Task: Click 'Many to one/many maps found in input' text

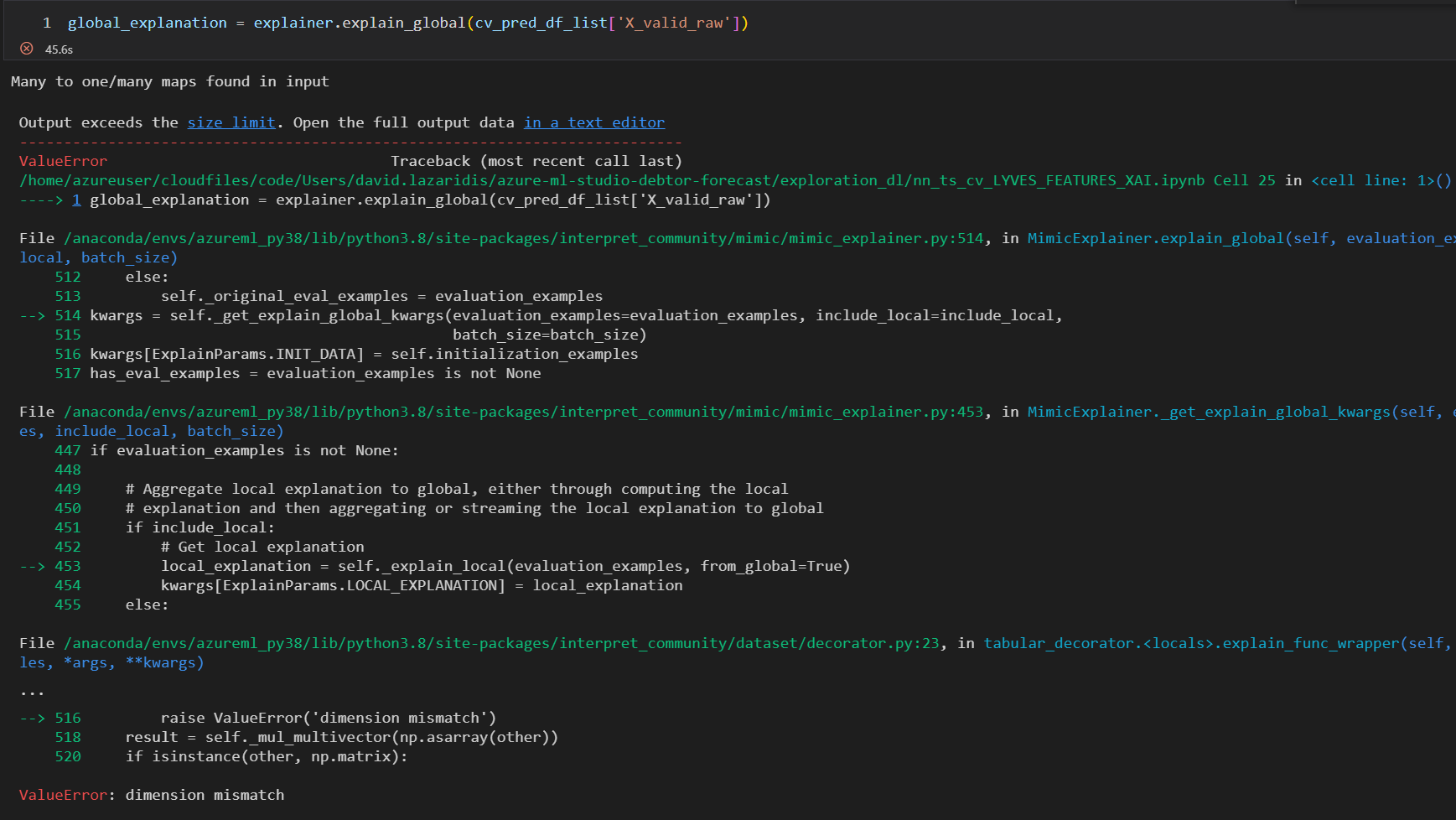Action: [170, 81]
